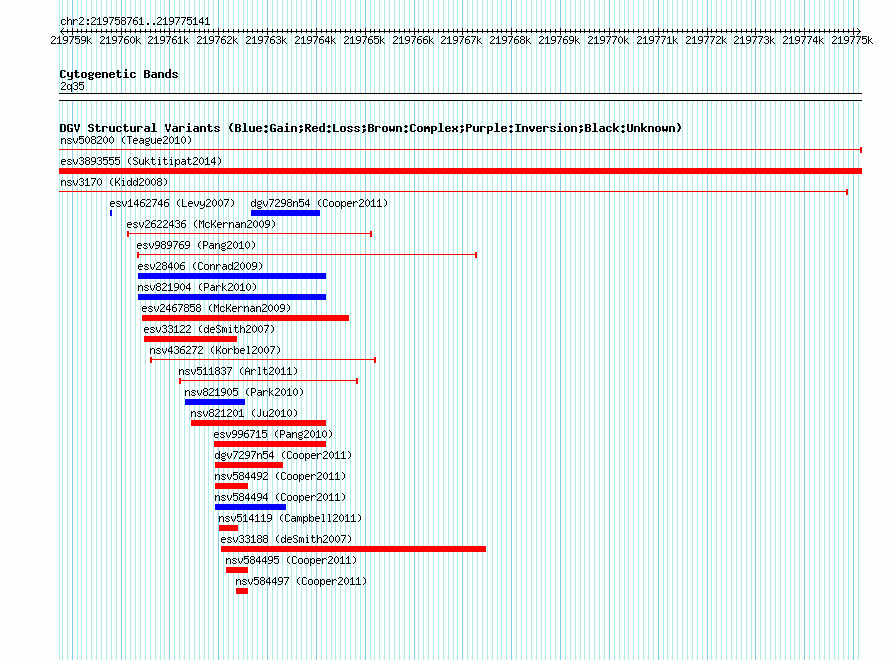Click the 219759k ruler tick label
This screenshot has width=890, height=660.
71,40
